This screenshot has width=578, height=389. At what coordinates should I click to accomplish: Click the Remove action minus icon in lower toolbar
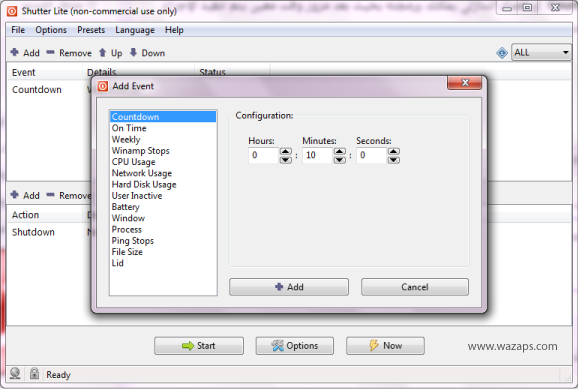tap(51, 195)
